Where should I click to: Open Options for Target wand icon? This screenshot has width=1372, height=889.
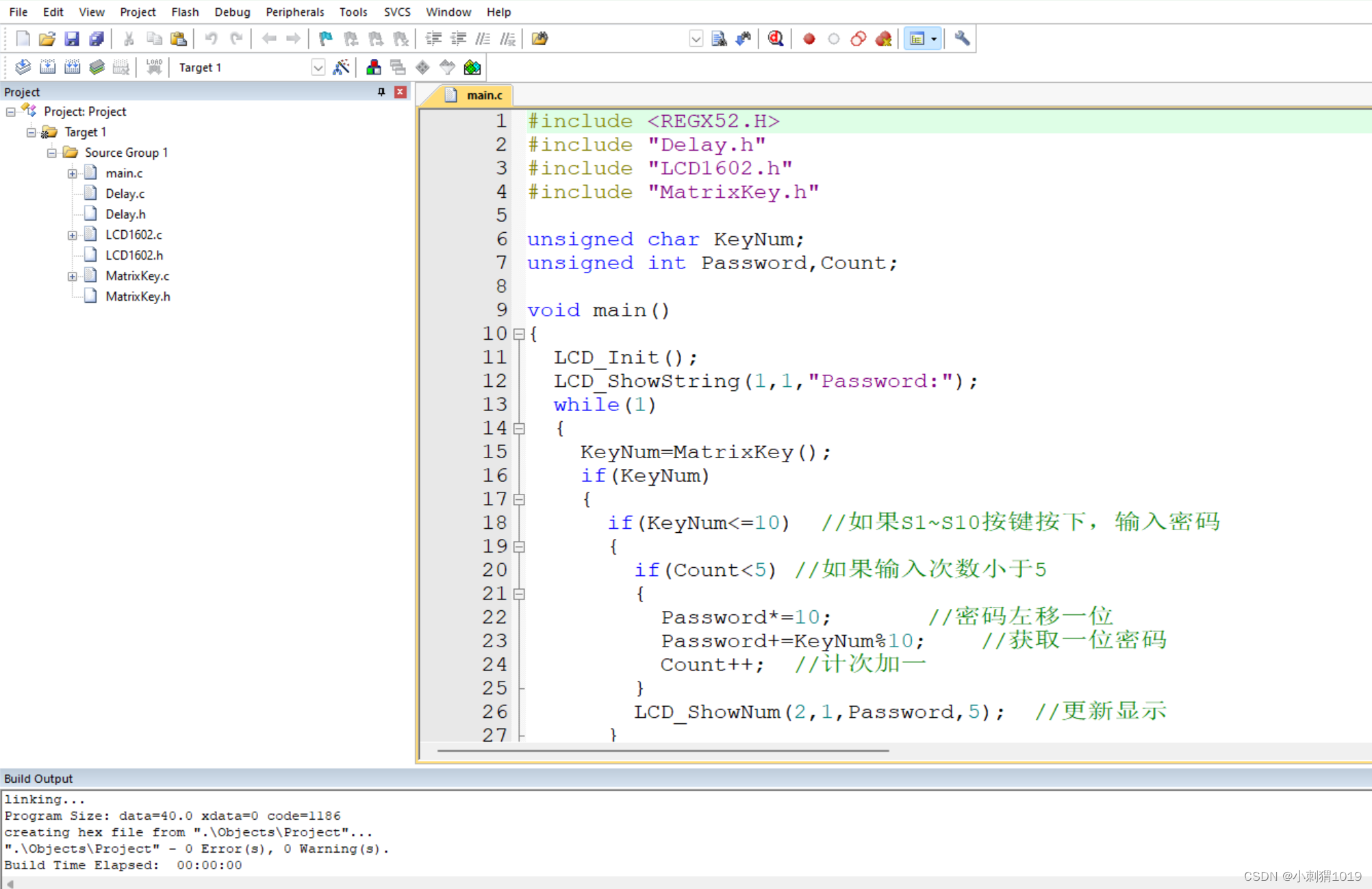click(x=341, y=67)
